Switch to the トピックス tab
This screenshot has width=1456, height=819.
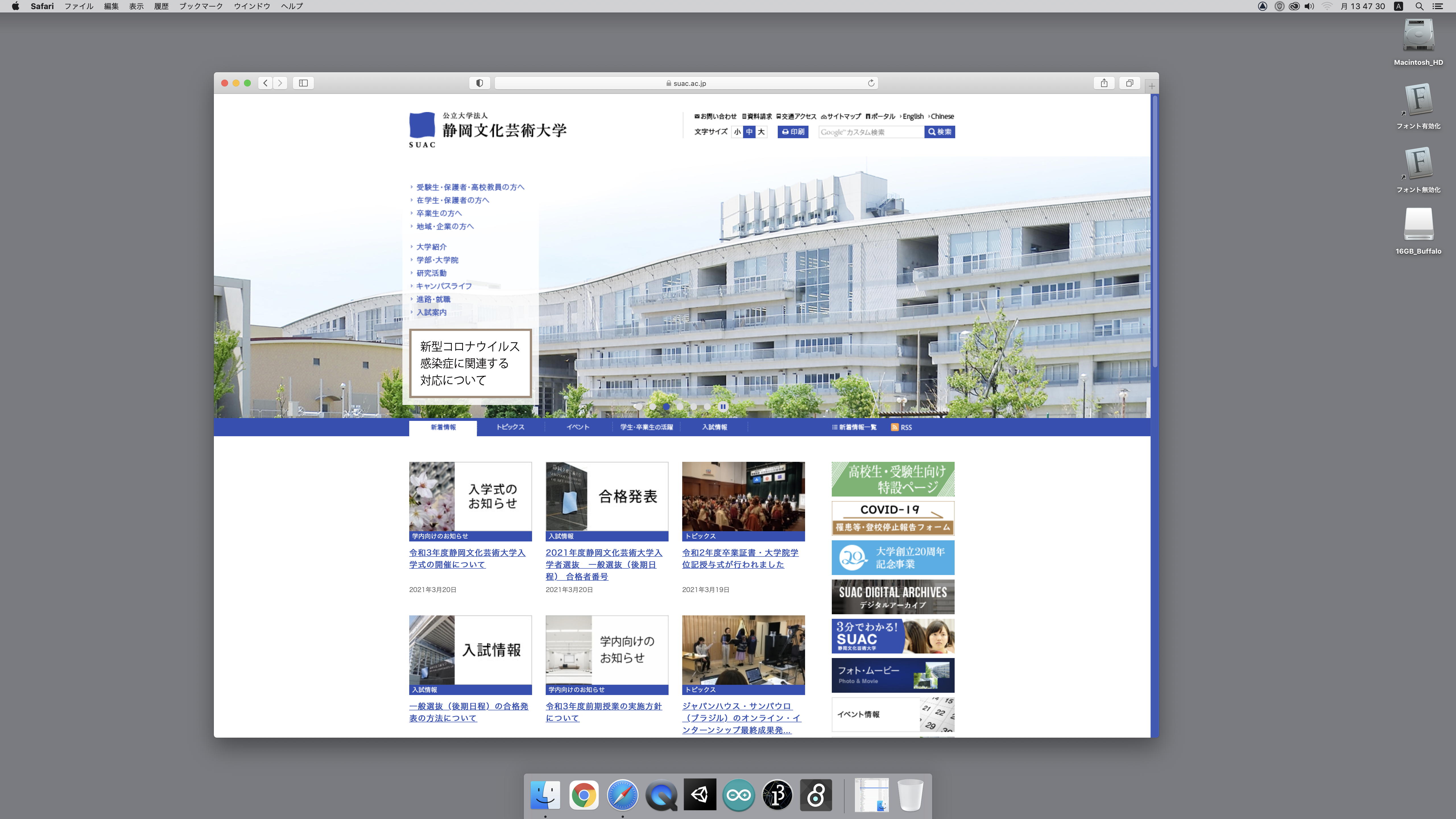[510, 427]
